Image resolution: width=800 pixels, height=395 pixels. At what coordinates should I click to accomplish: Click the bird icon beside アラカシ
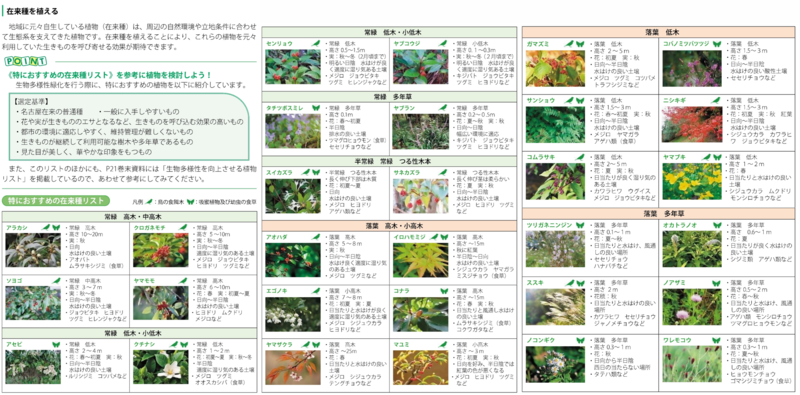tap(46, 227)
